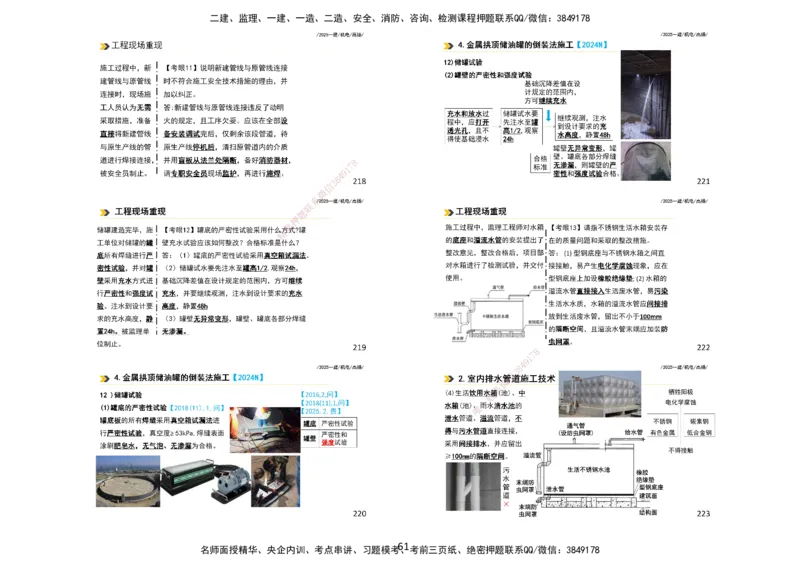Click 【考眼12】 question label

coord(179,230)
